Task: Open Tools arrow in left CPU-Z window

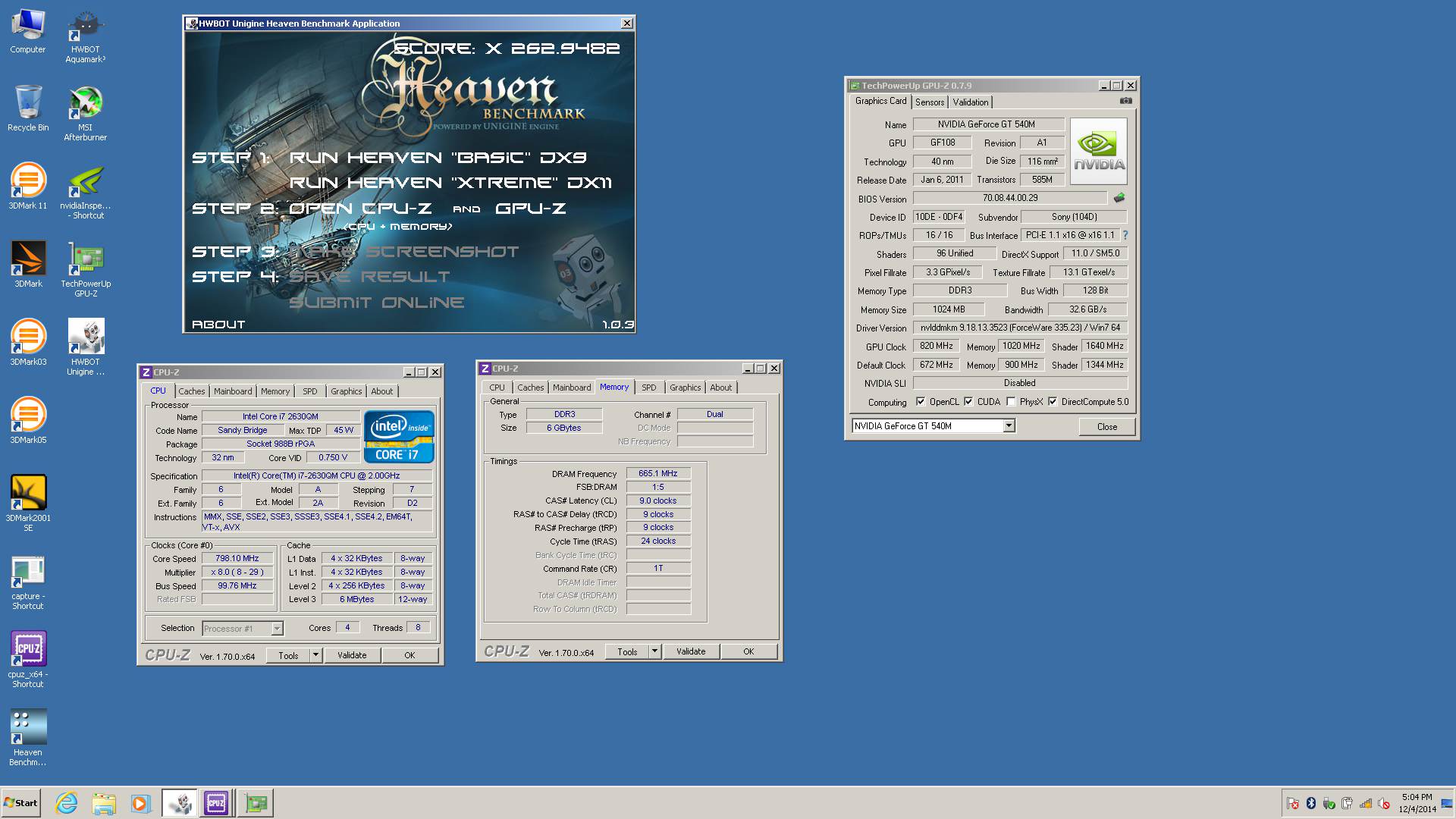Action: pos(315,655)
